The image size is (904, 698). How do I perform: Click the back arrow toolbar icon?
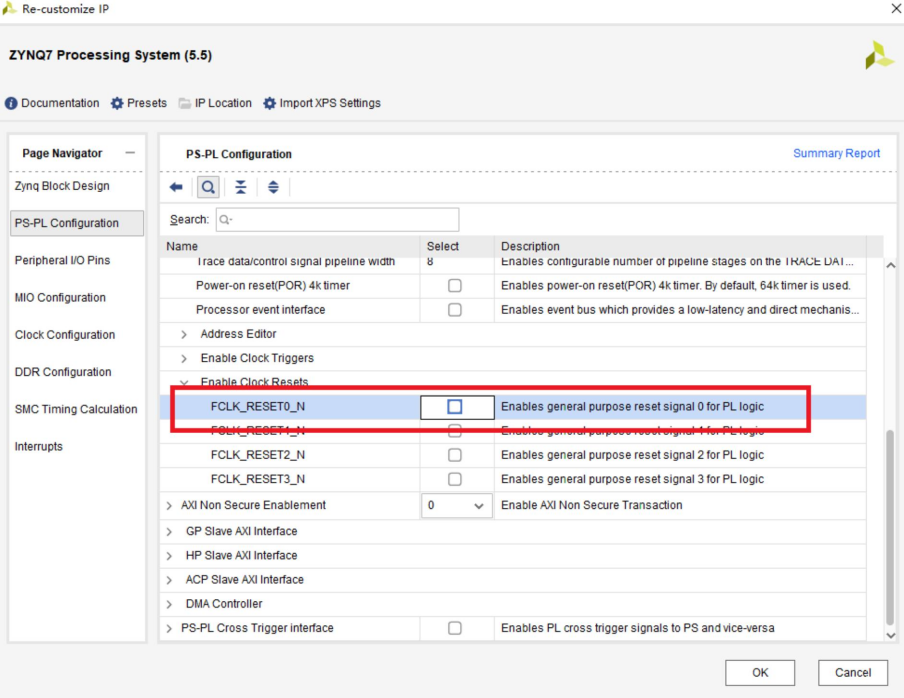176,187
